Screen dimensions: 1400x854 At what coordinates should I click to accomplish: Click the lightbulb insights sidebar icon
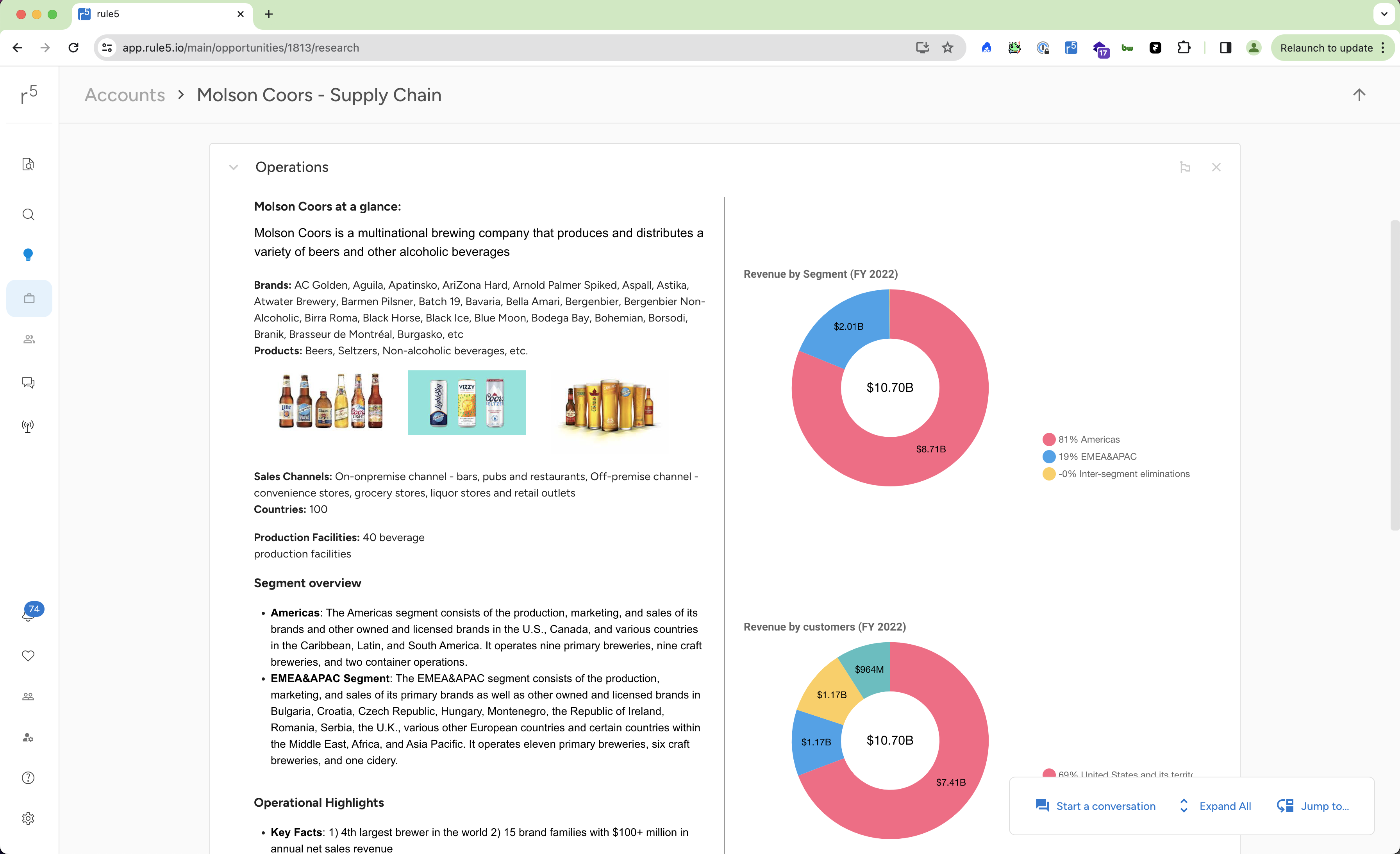(x=28, y=255)
